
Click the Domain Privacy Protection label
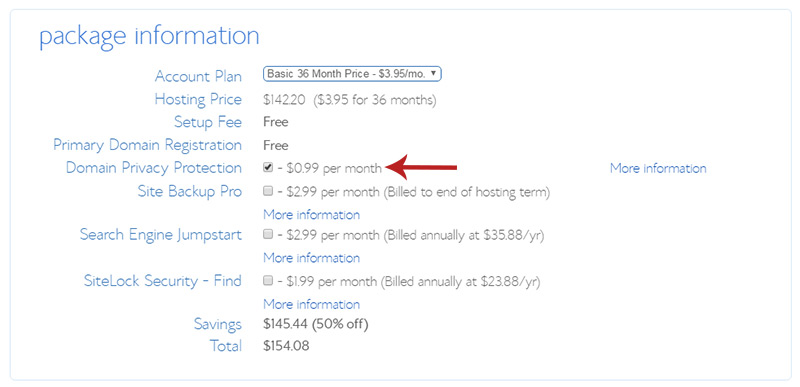(154, 168)
